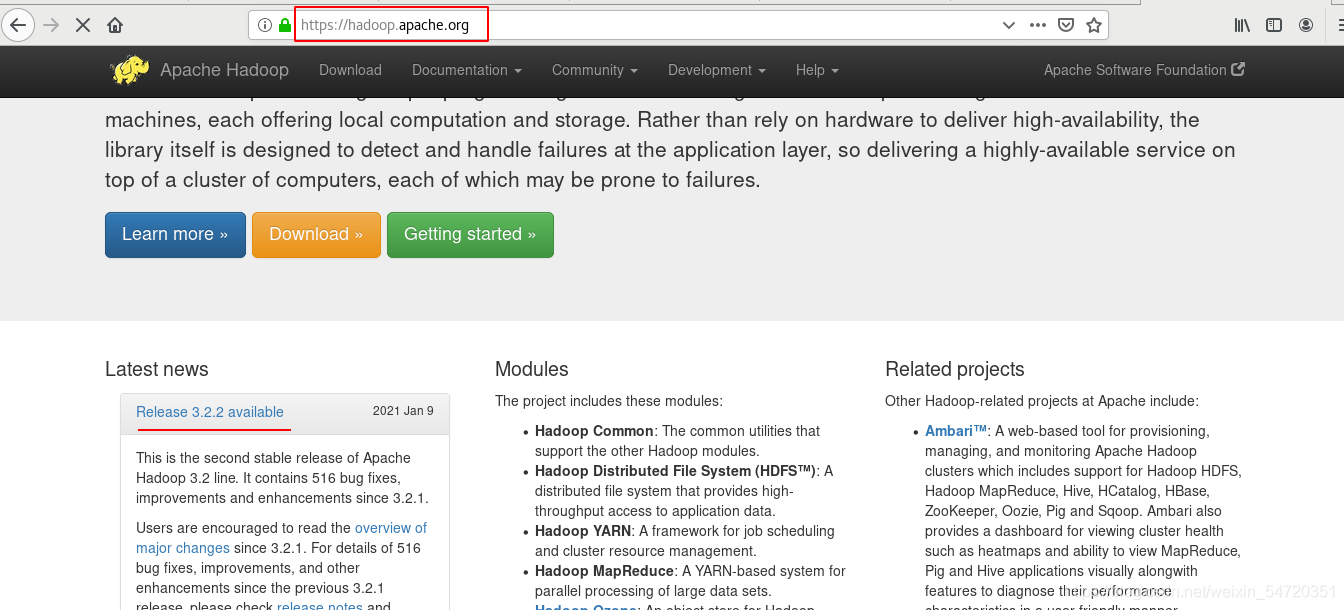Go back with the browser back arrow
1344x610 pixels.
[x=18, y=25]
